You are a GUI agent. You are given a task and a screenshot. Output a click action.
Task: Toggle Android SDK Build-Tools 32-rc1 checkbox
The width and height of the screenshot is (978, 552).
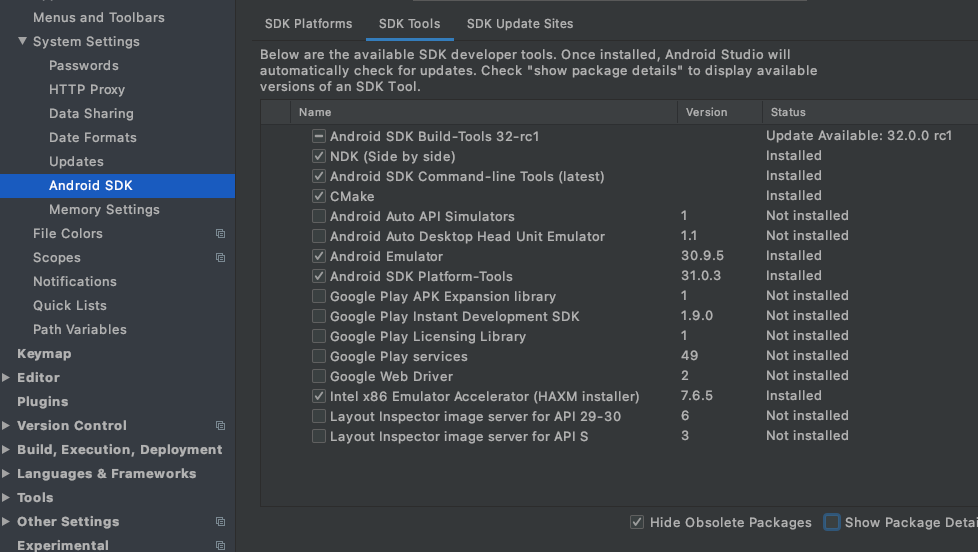point(319,136)
